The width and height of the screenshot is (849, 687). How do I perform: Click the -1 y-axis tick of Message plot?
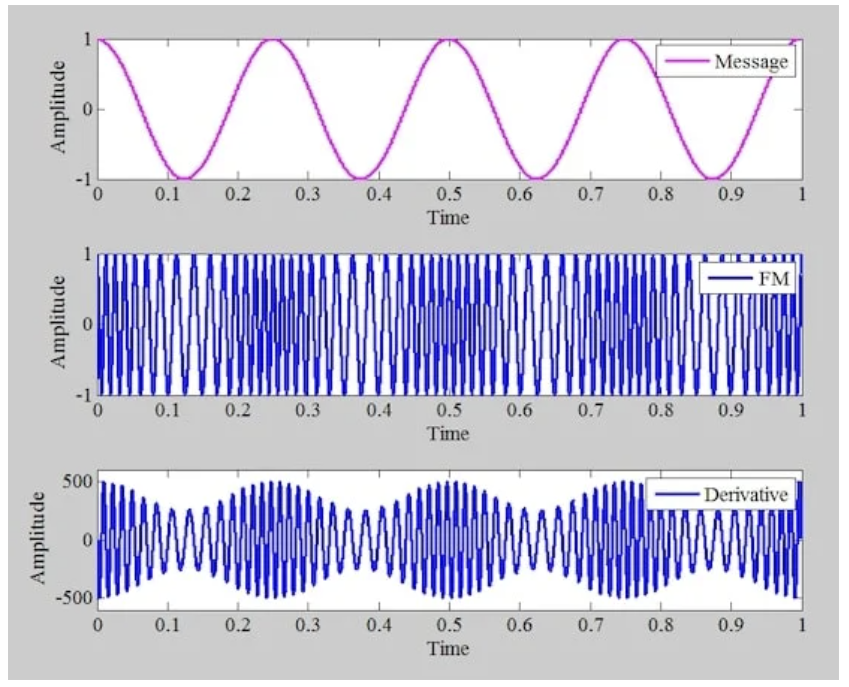(83, 179)
